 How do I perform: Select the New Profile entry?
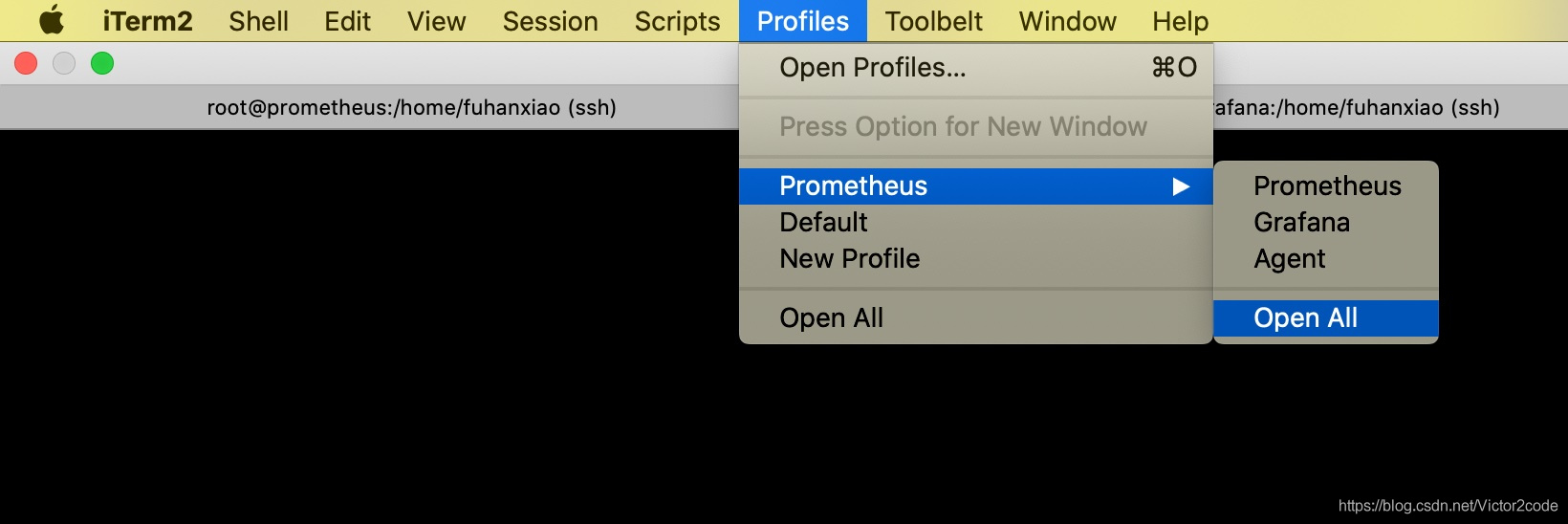point(849,259)
